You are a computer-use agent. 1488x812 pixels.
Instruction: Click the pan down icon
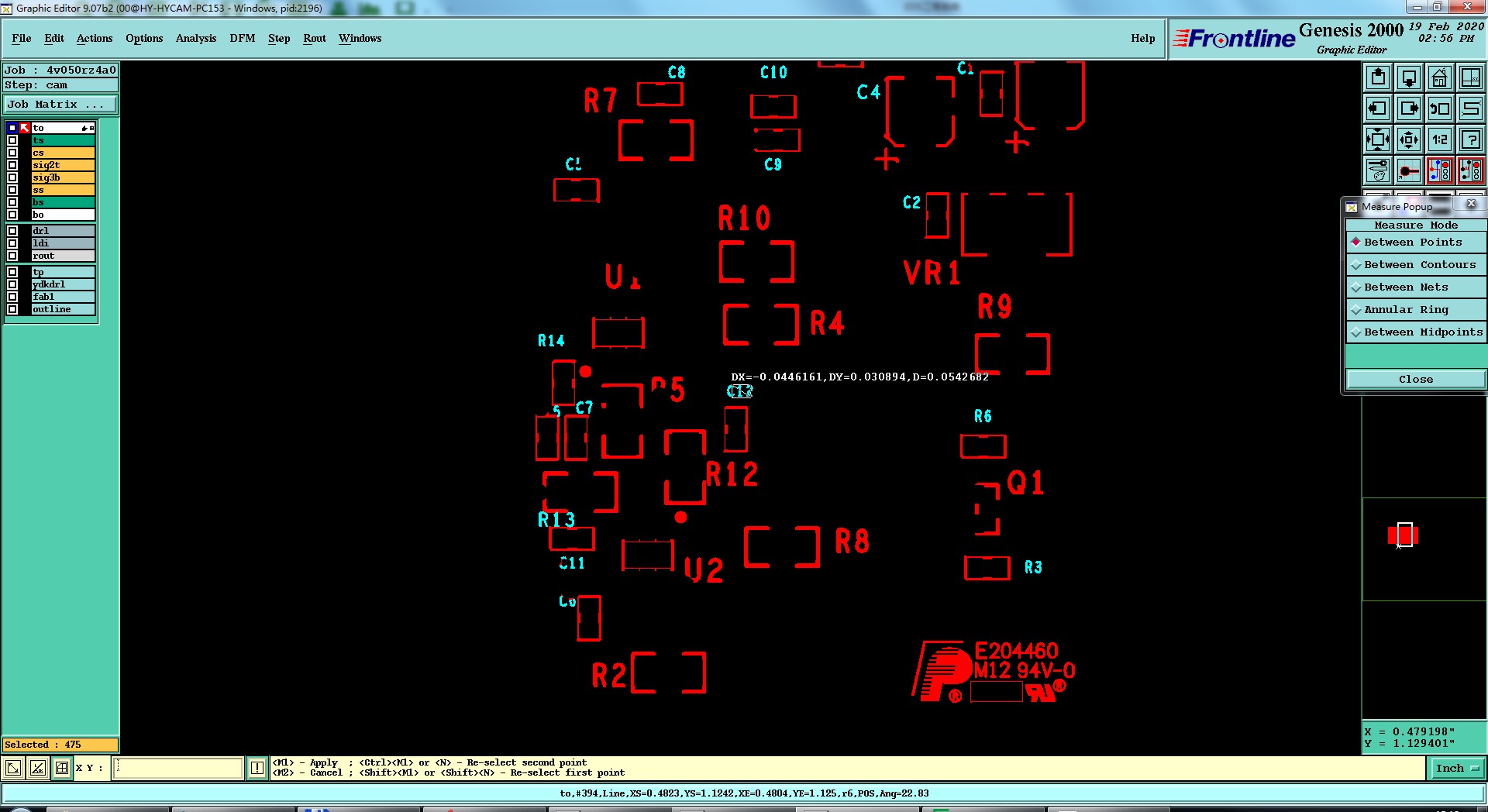[1409, 77]
